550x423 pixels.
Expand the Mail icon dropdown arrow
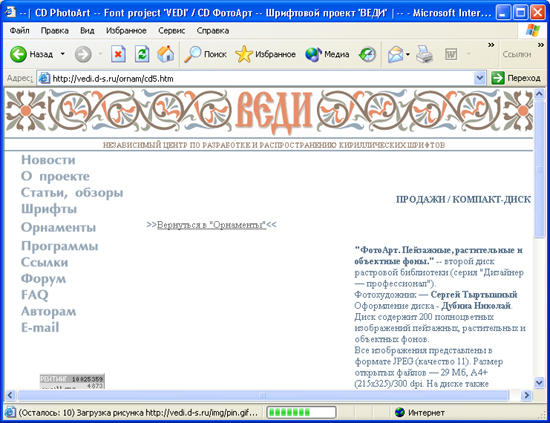tap(408, 54)
